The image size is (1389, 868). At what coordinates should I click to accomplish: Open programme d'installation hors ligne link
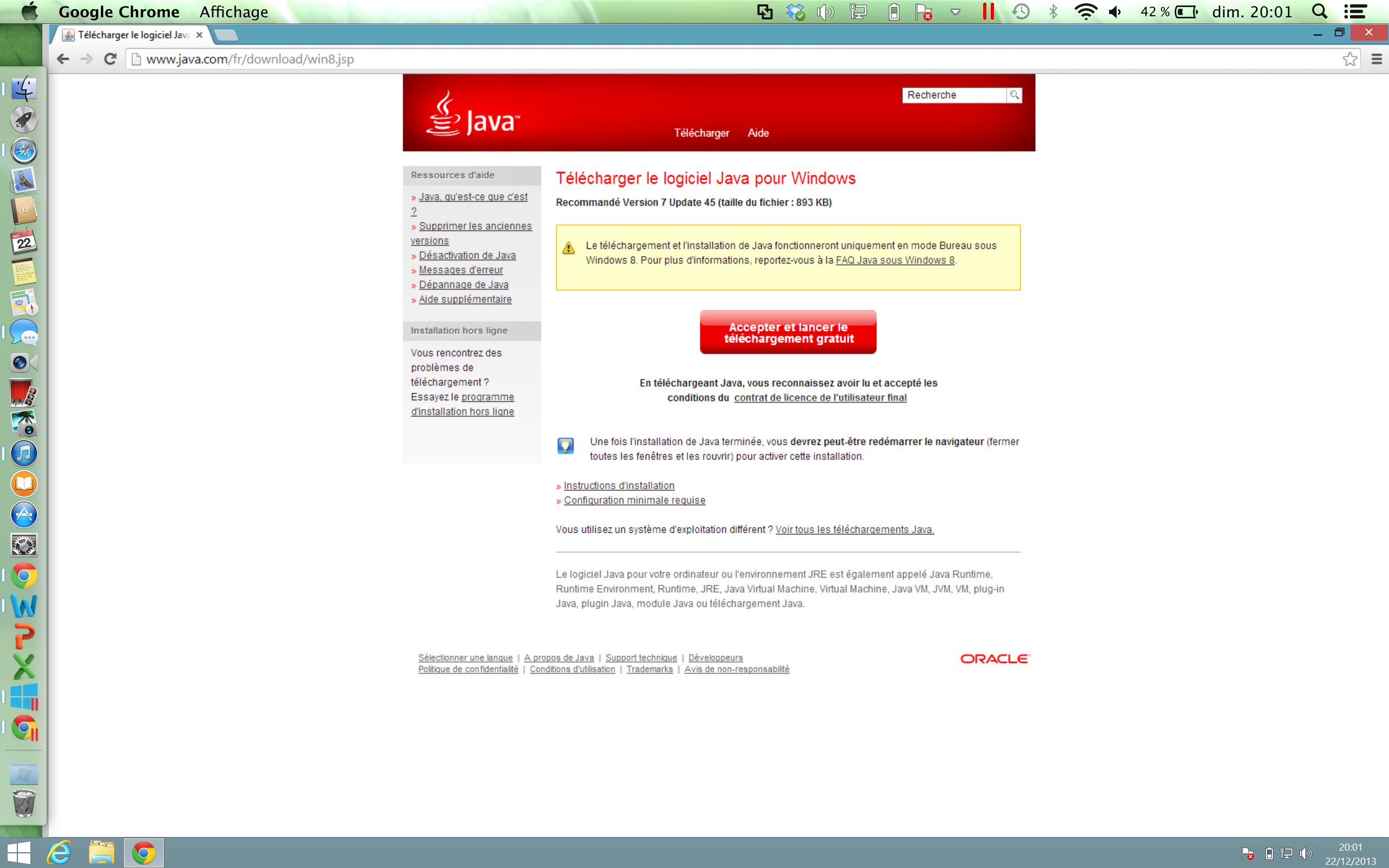tap(463, 404)
